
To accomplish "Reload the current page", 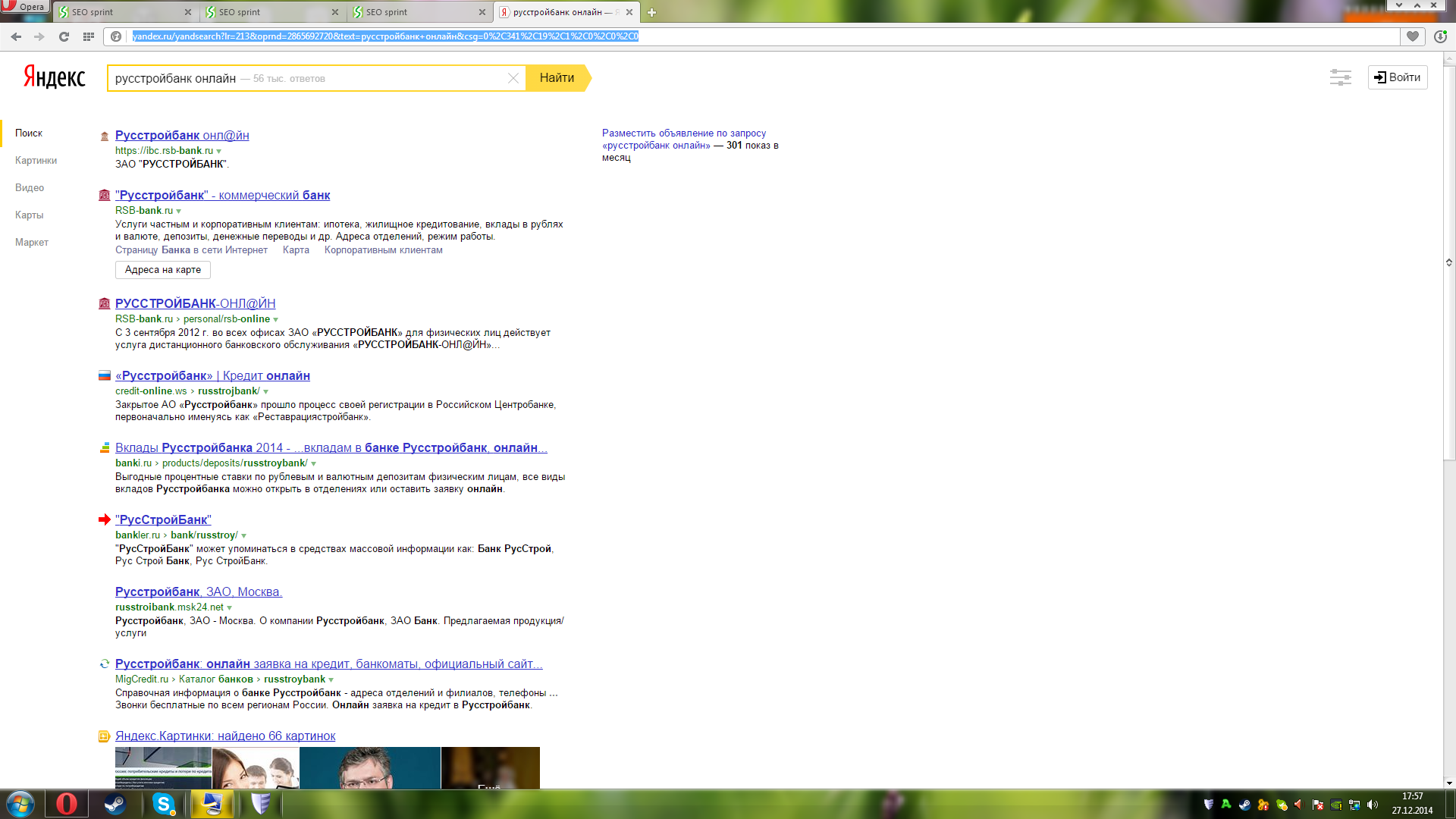I will click(64, 36).
